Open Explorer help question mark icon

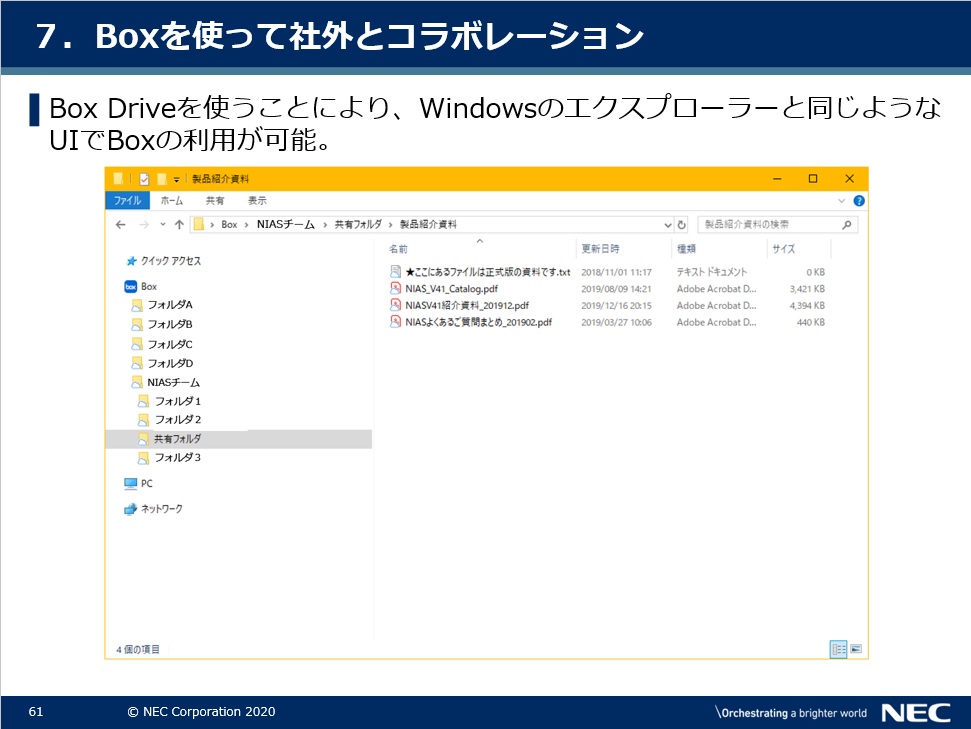(x=859, y=201)
